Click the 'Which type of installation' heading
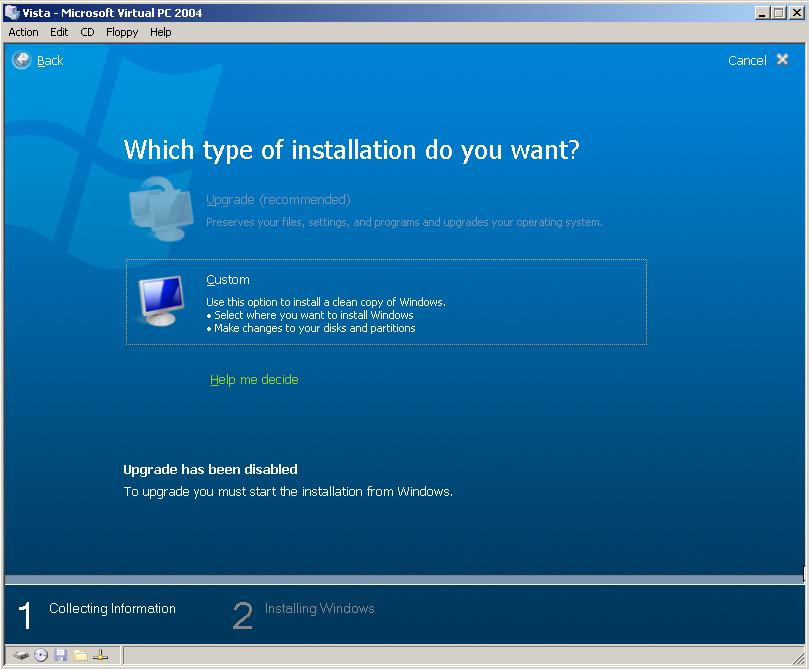The image size is (809, 669). (351, 150)
